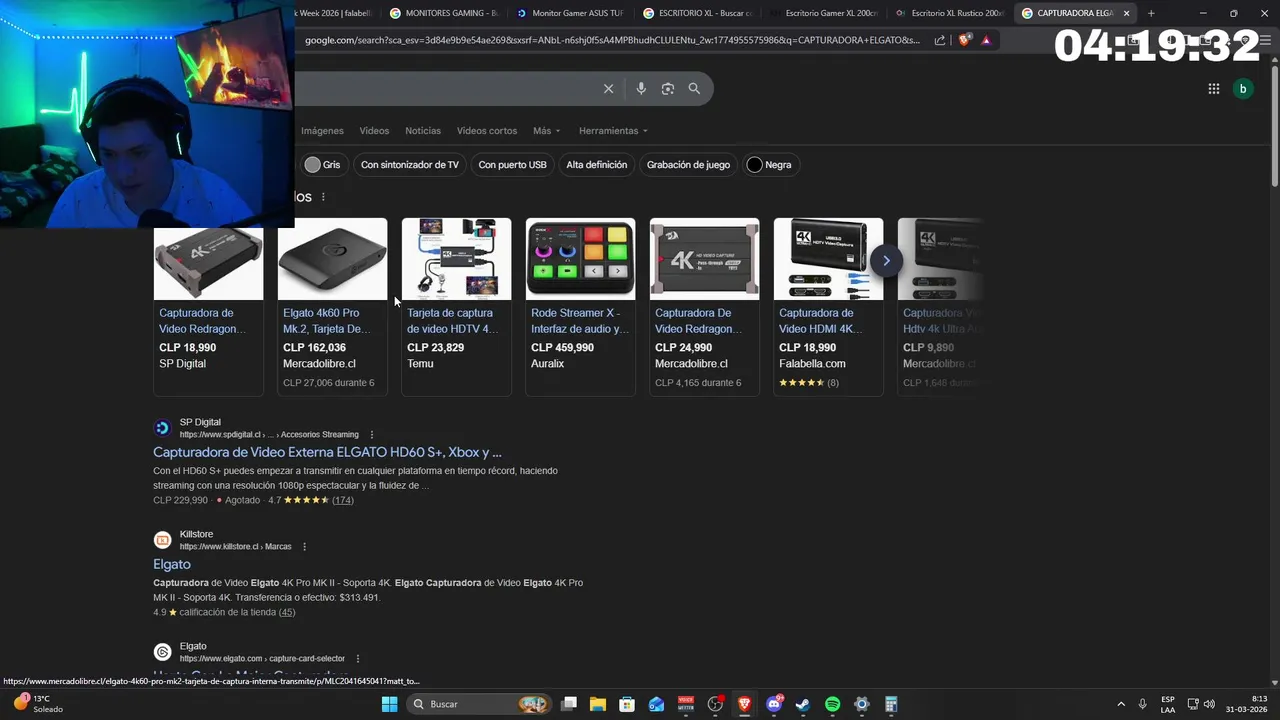Launch Steam from the taskbar
The image size is (1280, 720).
click(803, 704)
